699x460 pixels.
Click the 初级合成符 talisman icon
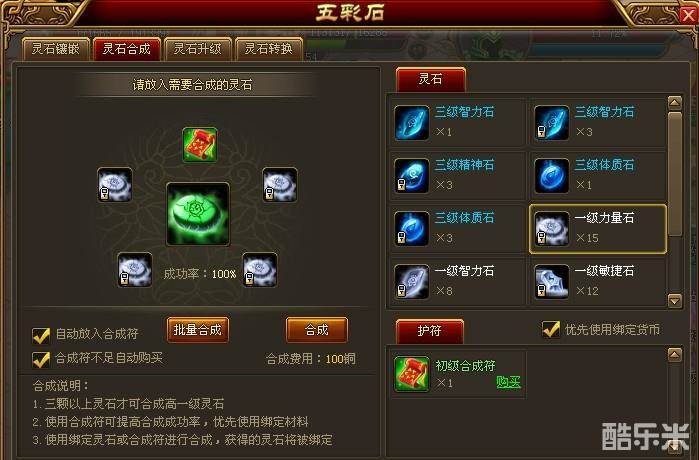coord(411,374)
